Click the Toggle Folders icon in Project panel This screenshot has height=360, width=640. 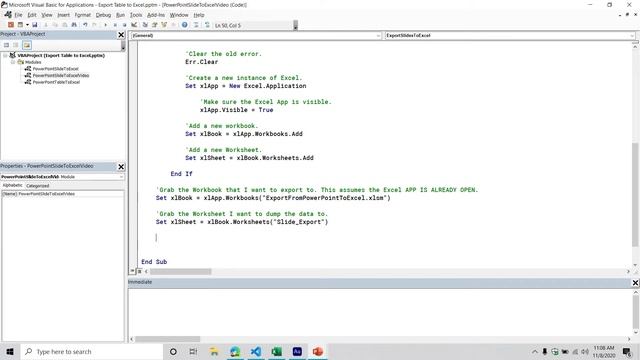[27, 45]
